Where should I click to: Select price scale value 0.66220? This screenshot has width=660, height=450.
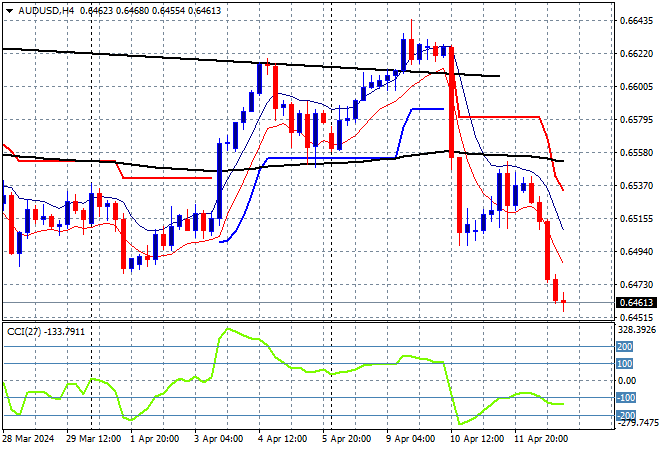[x=636, y=54]
